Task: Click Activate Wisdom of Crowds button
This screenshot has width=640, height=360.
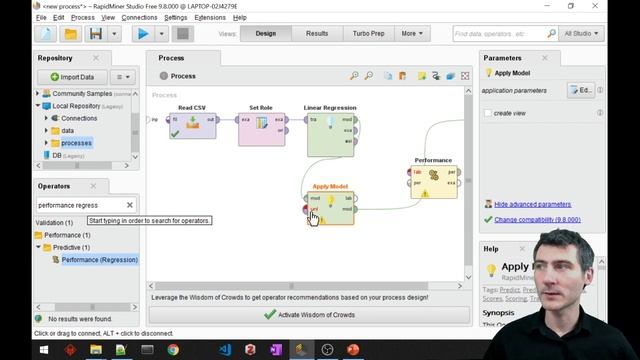Action: (x=309, y=315)
